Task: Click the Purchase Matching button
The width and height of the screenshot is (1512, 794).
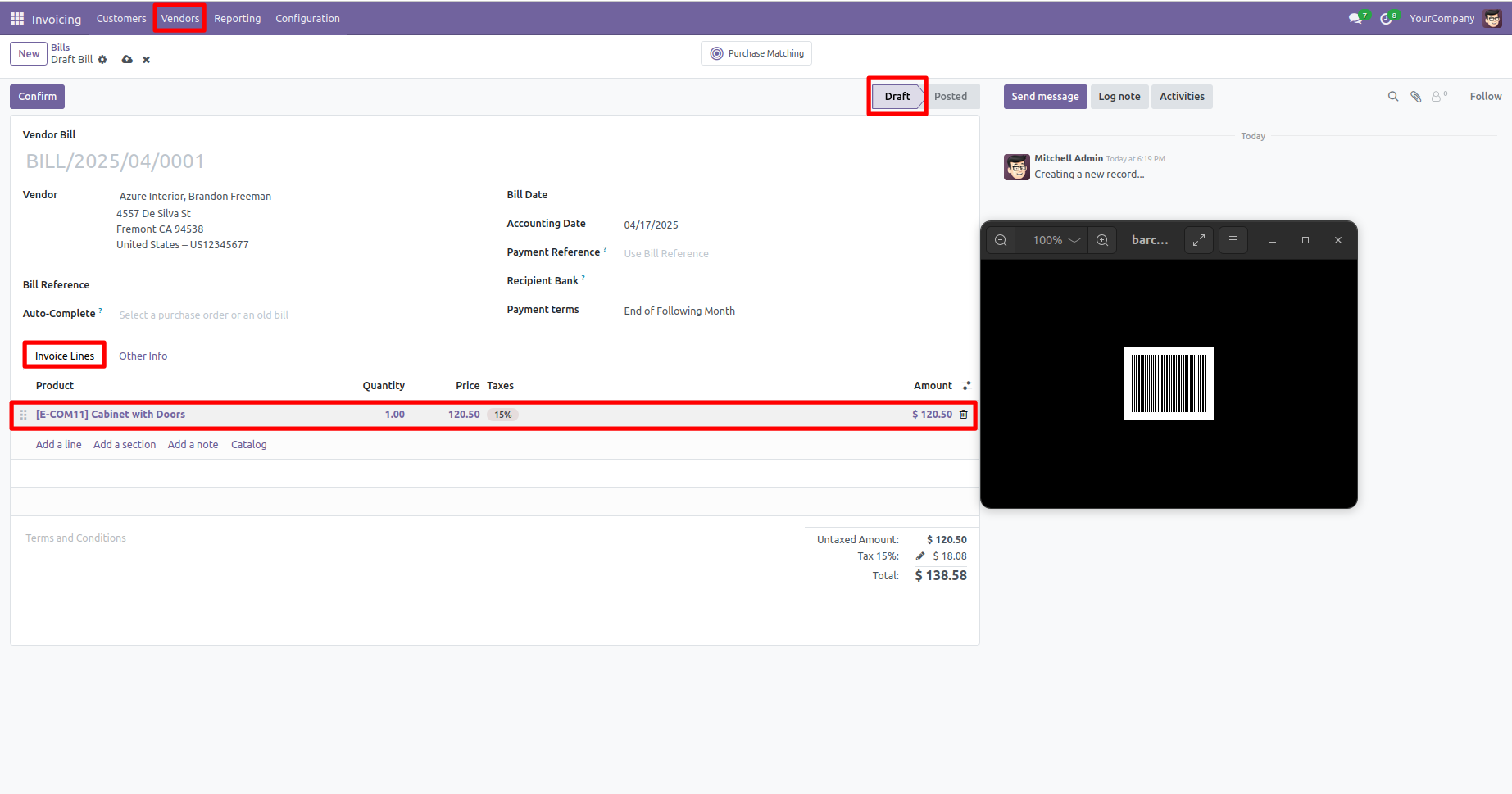Action: pyautogui.click(x=756, y=53)
